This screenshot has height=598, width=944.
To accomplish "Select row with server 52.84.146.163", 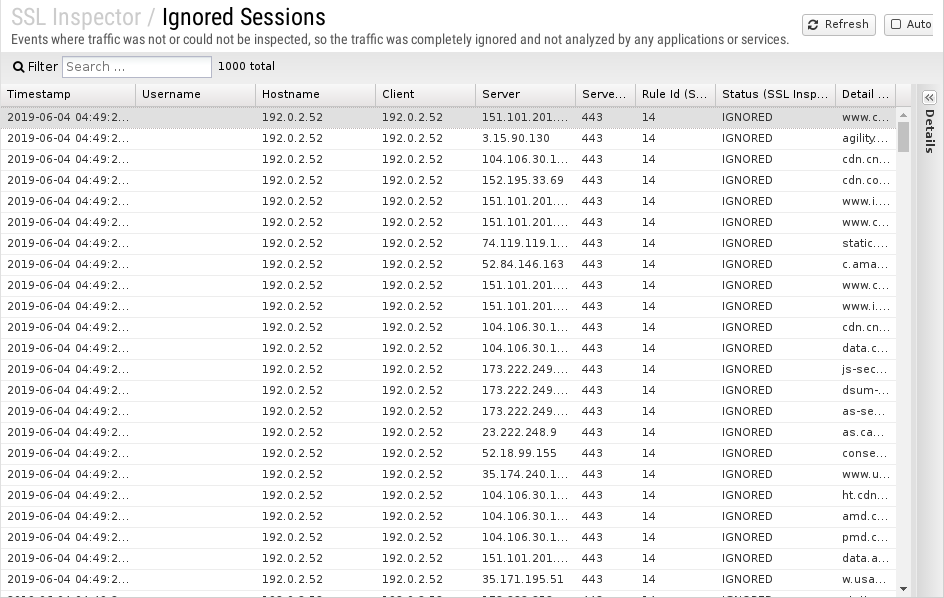I will 448,264.
